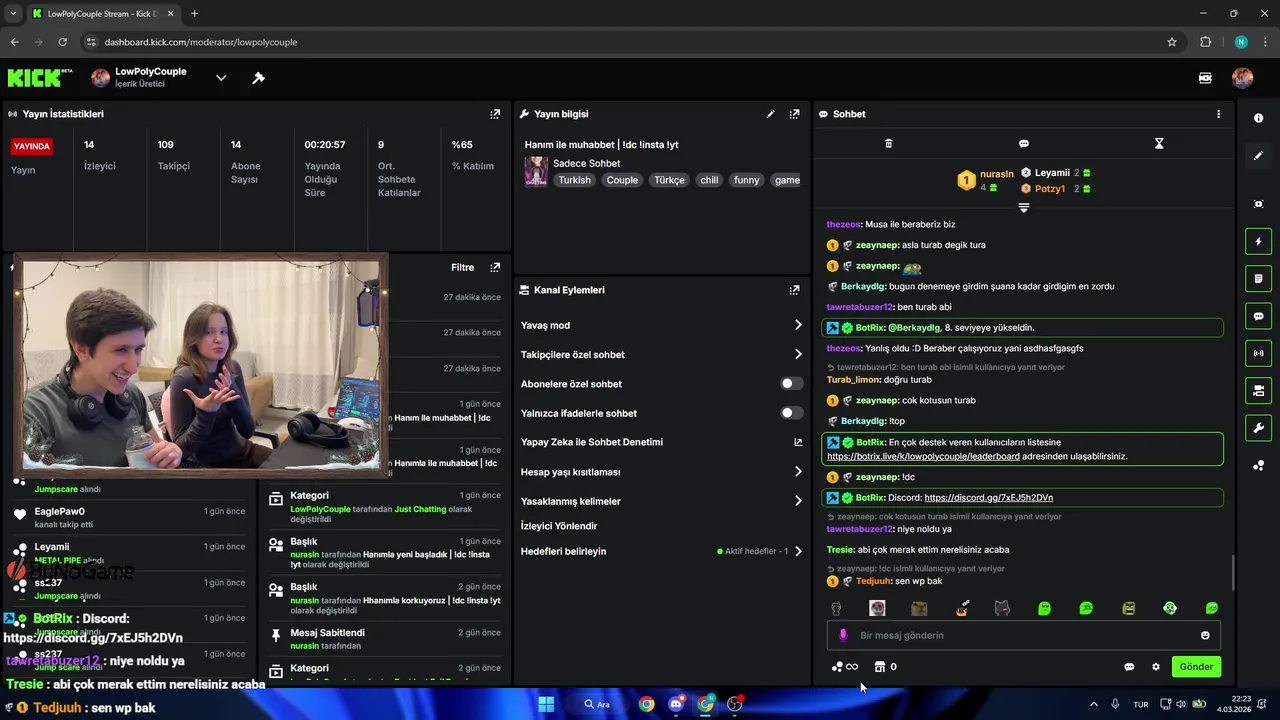Open the Filtre option in activity feed
1280x720 pixels.
[x=462, y=267]
